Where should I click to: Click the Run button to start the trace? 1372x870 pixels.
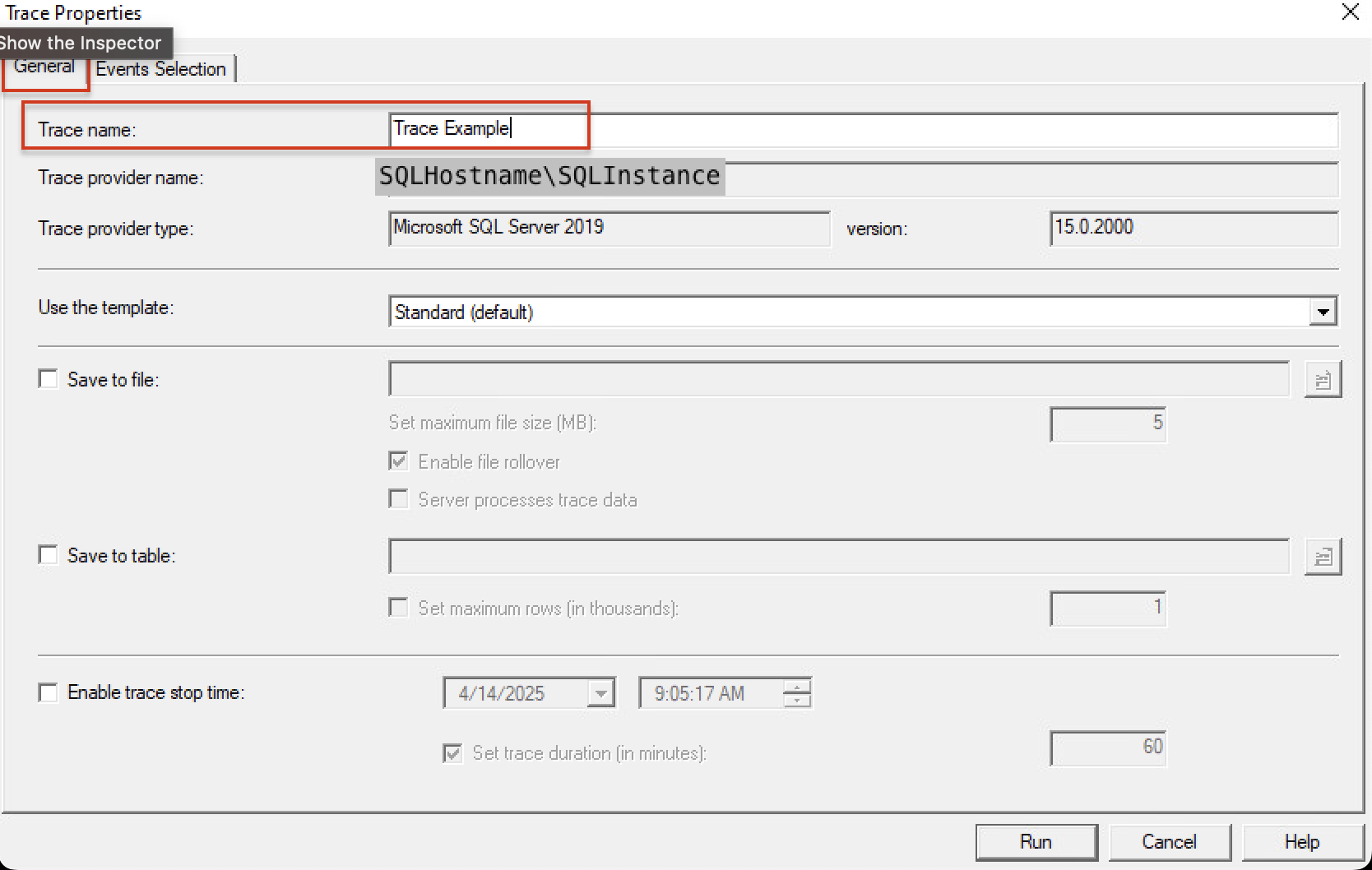tap(1036, 841)
